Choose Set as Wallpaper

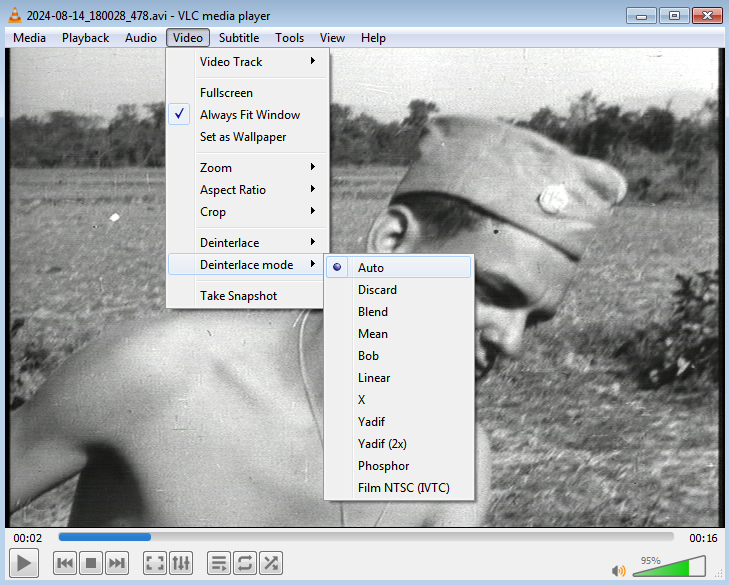(247, 137)
